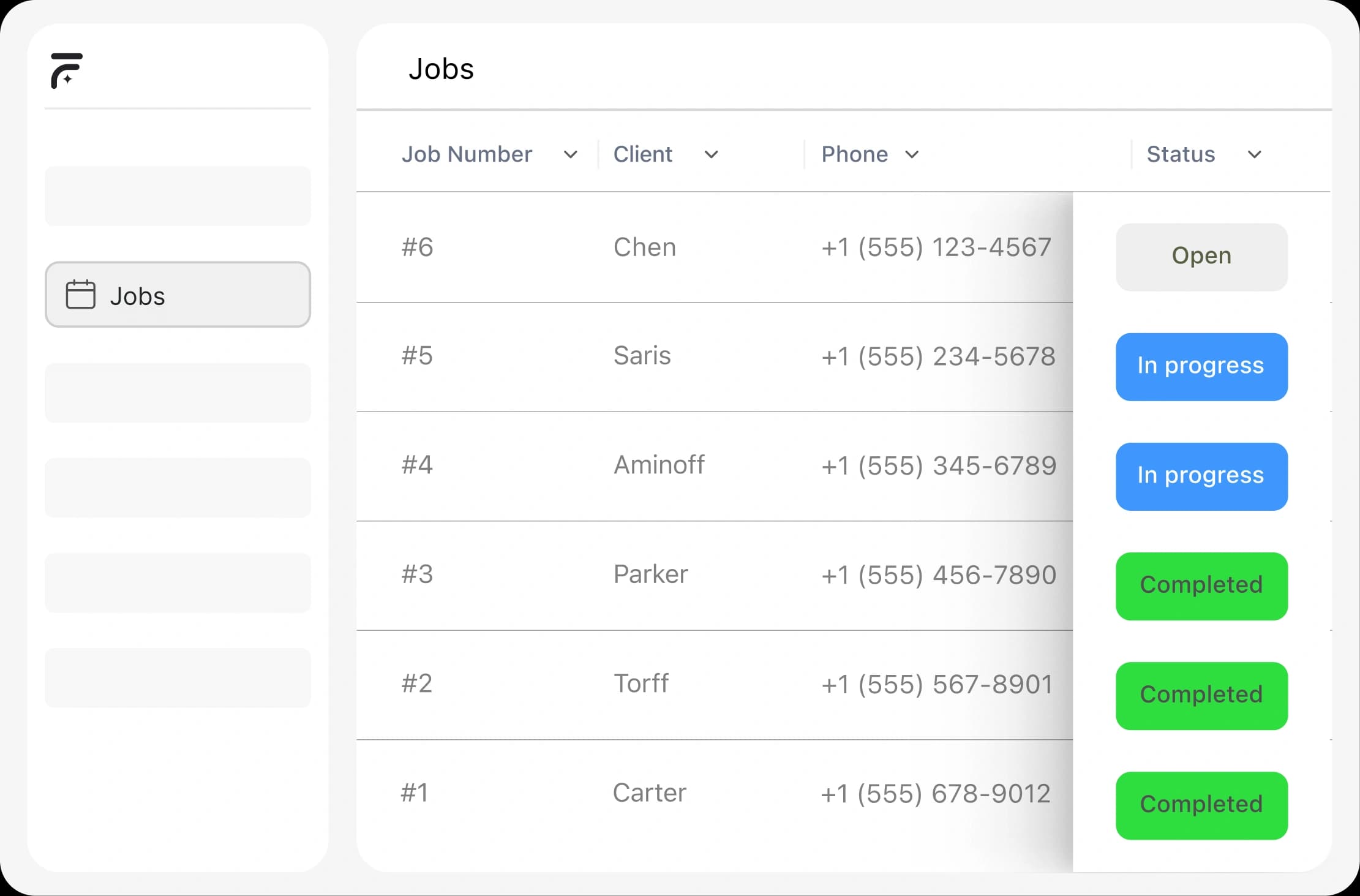This screenshot has width=1360, height=896.
Task: Open the Client column sort chevron
Action: pyautogui.click(x=711, y=154)
